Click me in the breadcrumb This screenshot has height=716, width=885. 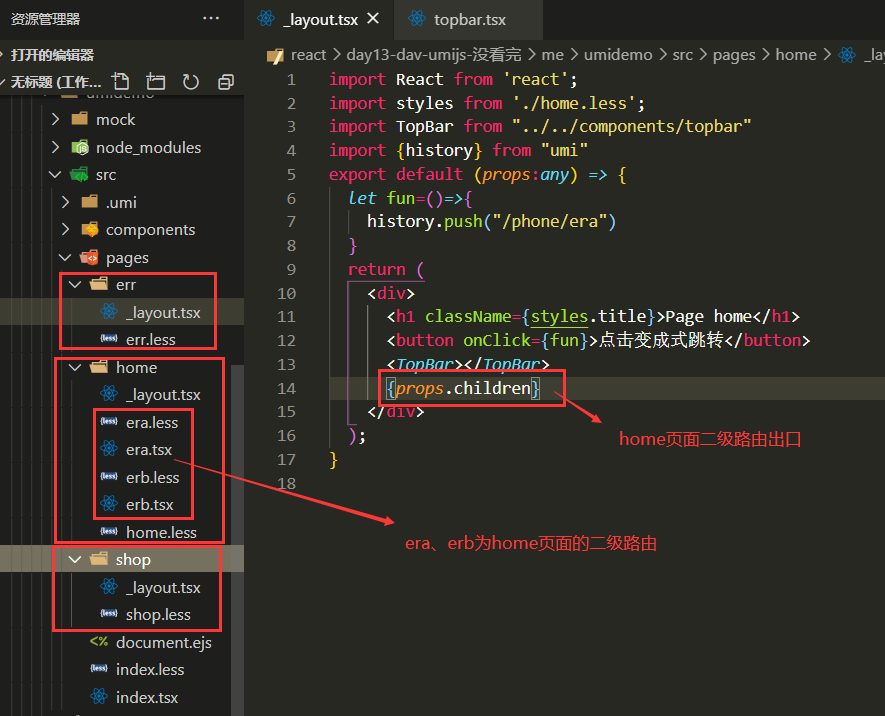[553, 55]
